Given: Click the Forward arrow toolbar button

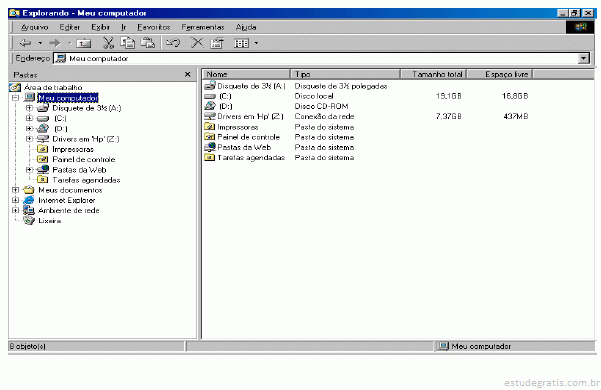Looking at the screenshot, I should [x=55, y=43].
